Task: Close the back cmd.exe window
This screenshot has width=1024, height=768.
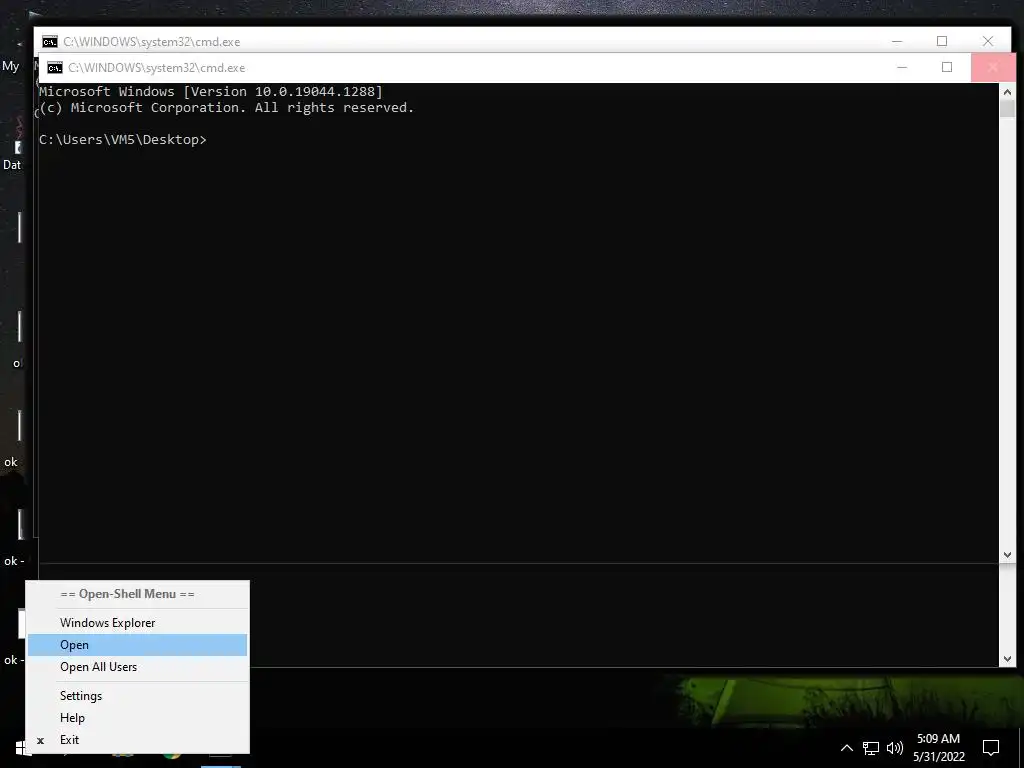Action: tap(987, 41)
